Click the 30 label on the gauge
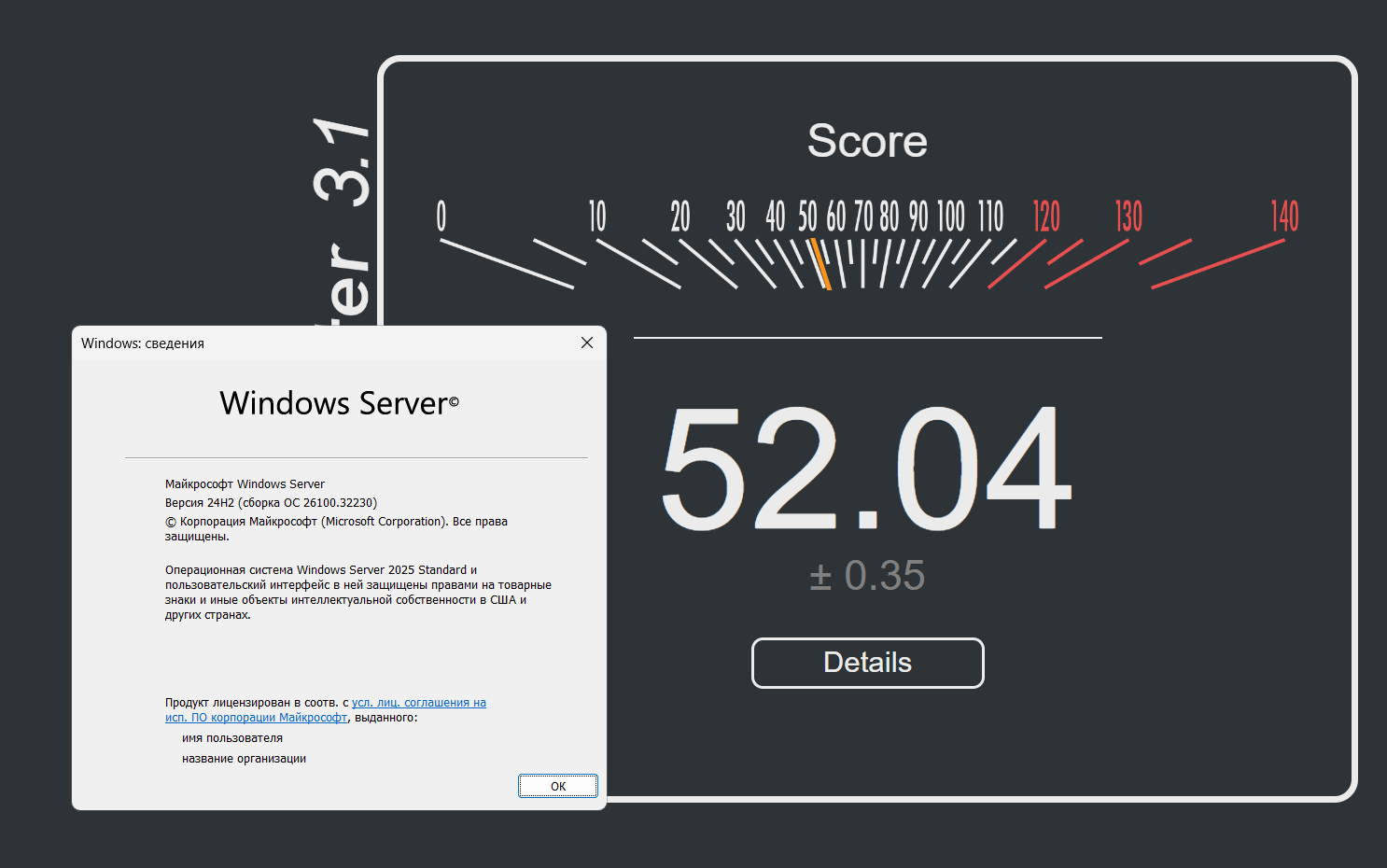Viewport: 1387px width, 868px height. pyautogui.click(x=736, y=217)
